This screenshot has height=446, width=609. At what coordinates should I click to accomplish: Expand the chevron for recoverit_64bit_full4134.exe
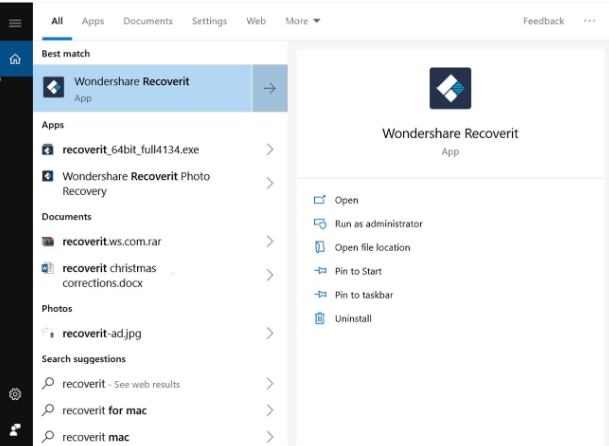coord(270,150)
